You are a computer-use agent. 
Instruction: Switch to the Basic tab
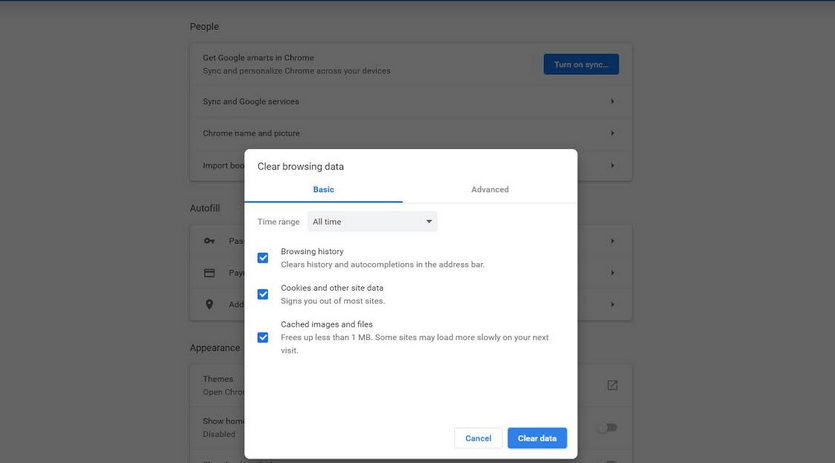pos(323,189)
